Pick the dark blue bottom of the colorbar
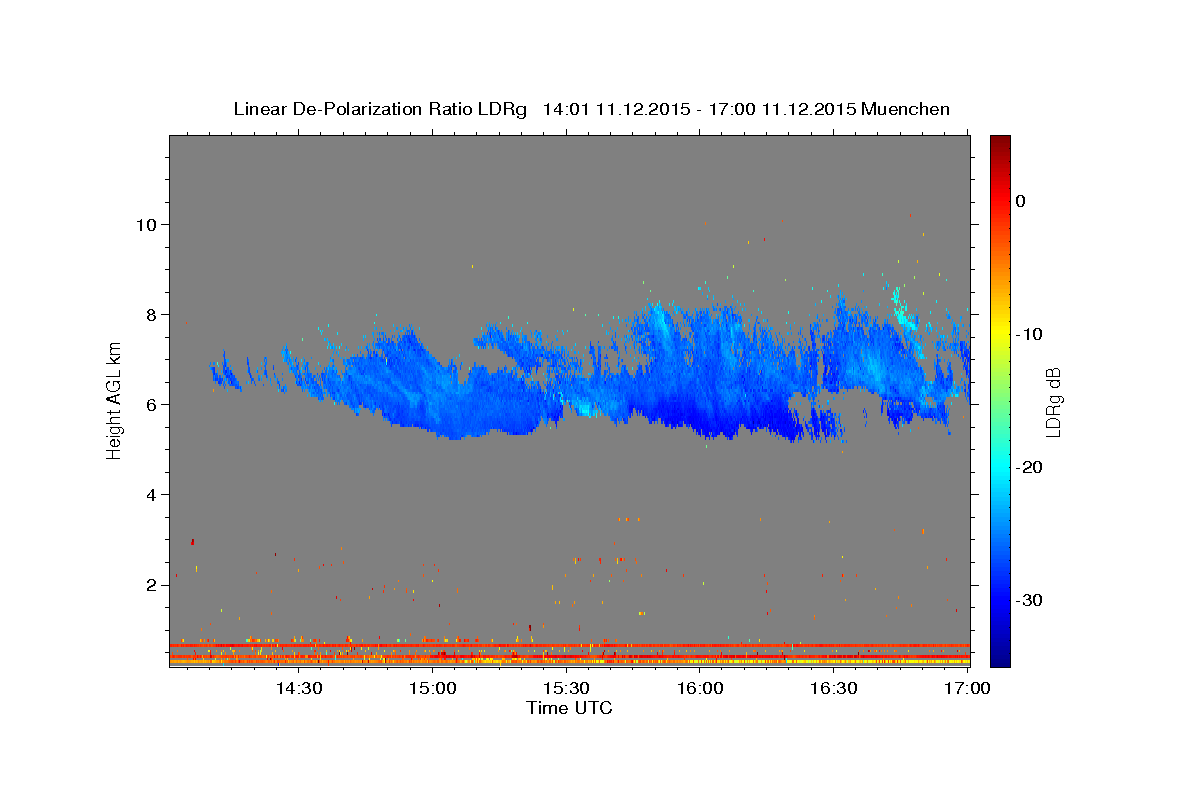 coord(1000,658)
